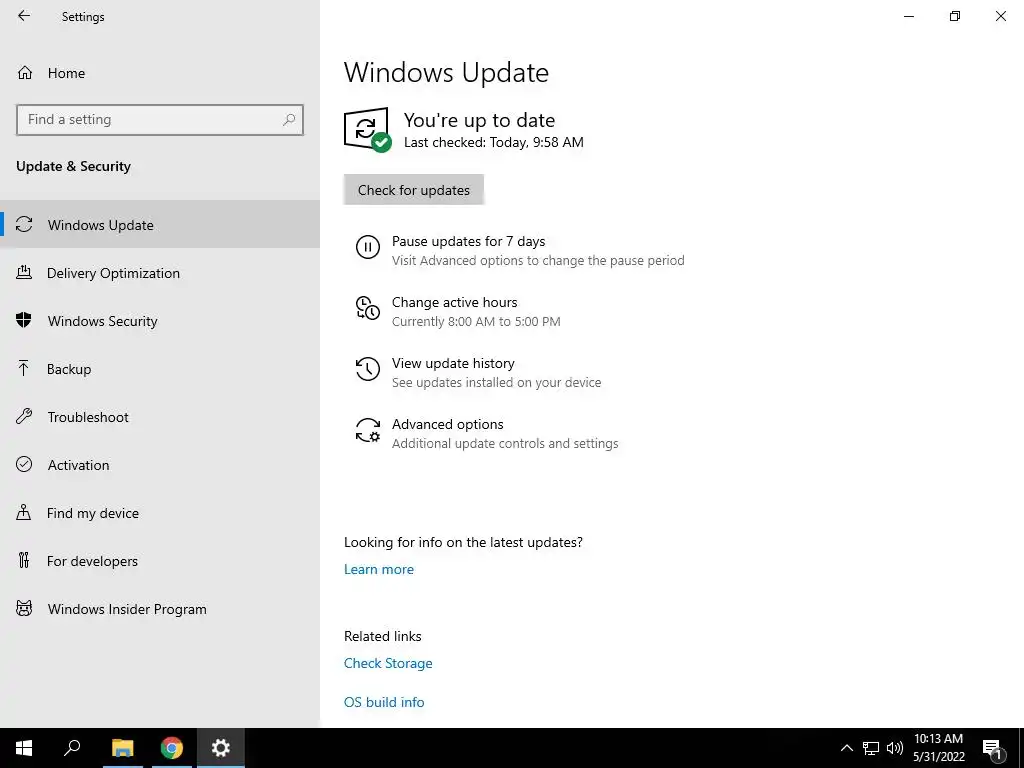Open Windows Insider Program settings

coord(160,609)
